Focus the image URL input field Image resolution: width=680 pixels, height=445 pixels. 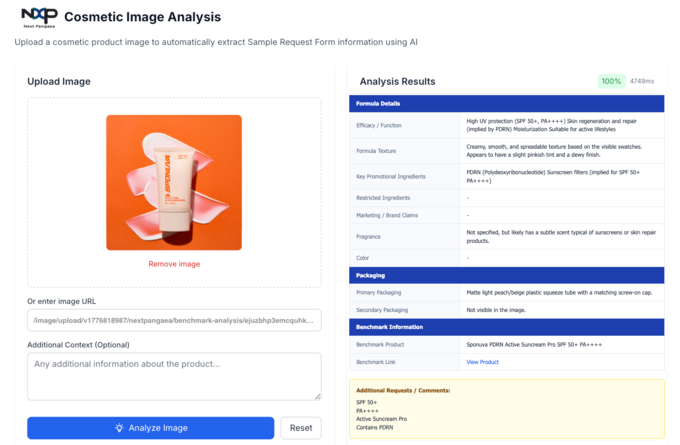click(x=174, y=320)
